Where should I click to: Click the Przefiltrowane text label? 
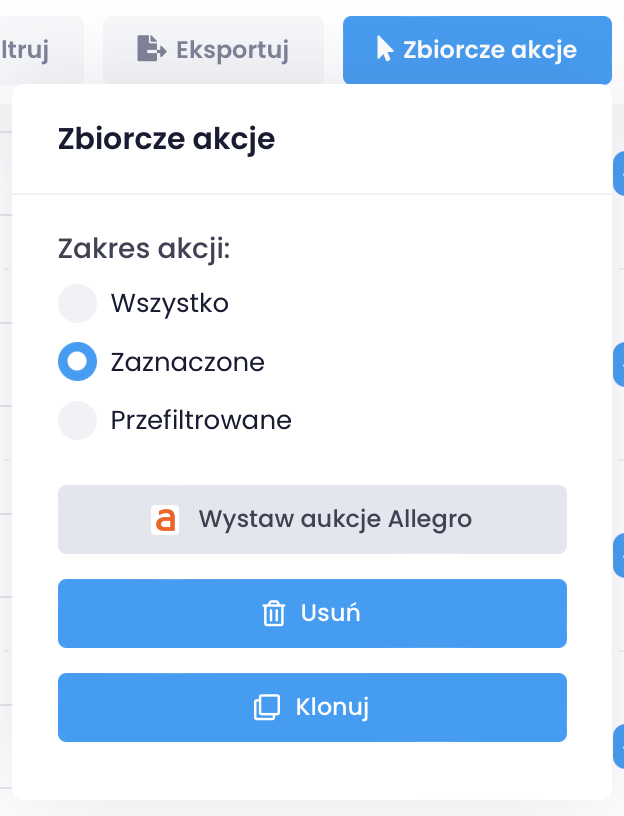pyautogui.click(x=201, y=421)
